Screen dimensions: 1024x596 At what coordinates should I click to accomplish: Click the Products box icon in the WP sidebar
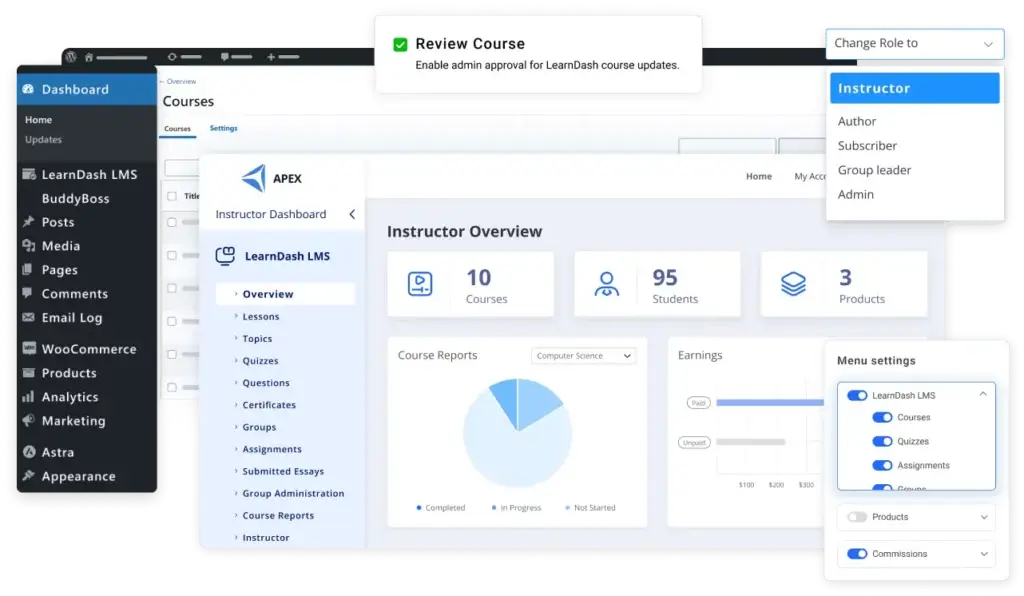(x=28, y=373)
